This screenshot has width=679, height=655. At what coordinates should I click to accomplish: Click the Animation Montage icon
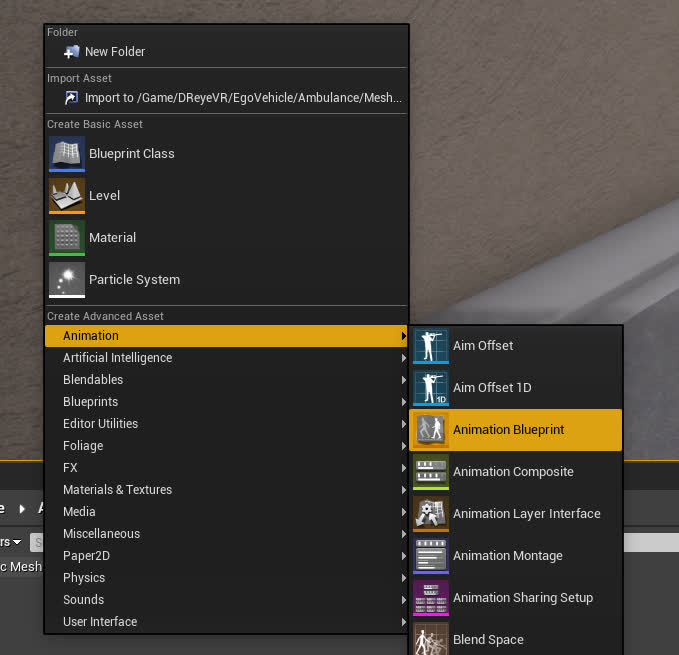point(432,556)
